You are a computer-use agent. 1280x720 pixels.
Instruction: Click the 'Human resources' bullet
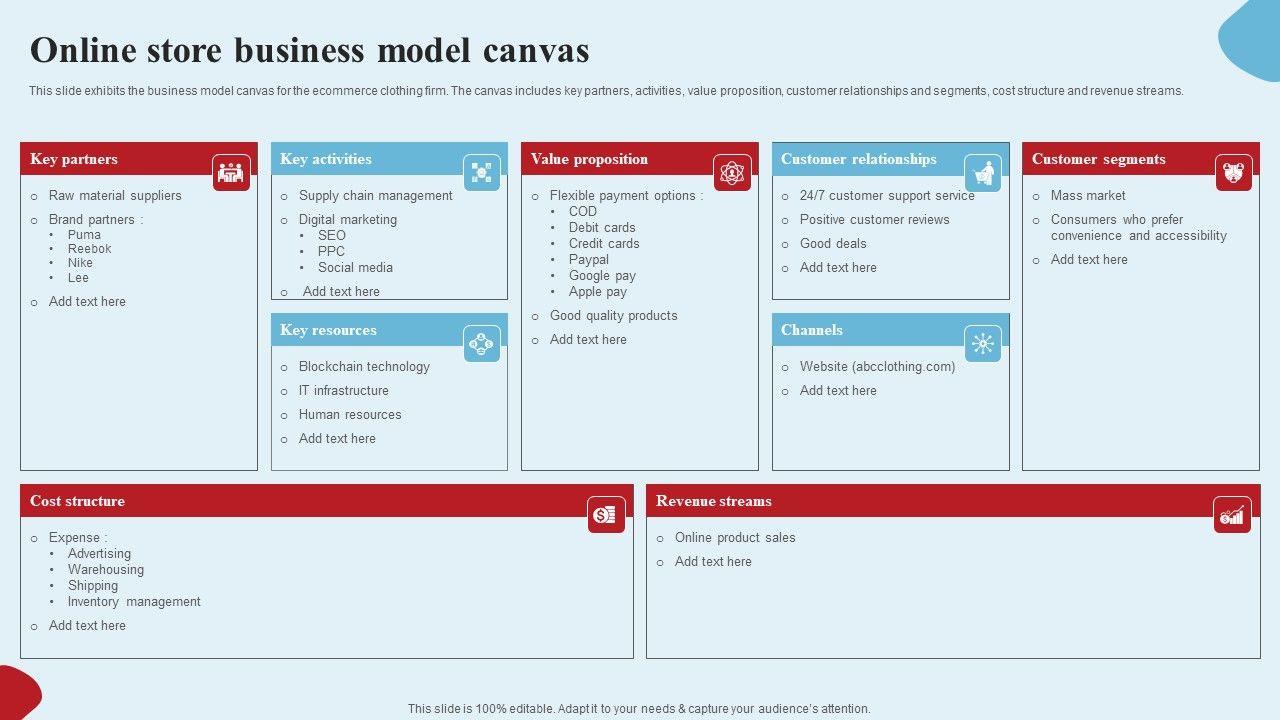[350, 415]
